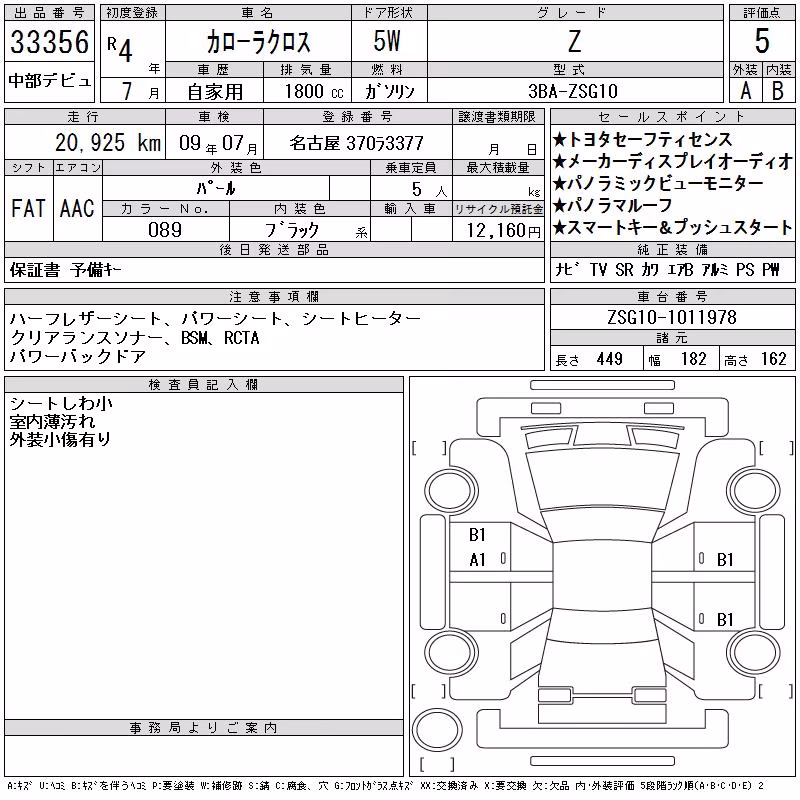Viewport: 800px width, 800px height.
Task: Click the air conditioner value AAC
Action: point(77,208)
